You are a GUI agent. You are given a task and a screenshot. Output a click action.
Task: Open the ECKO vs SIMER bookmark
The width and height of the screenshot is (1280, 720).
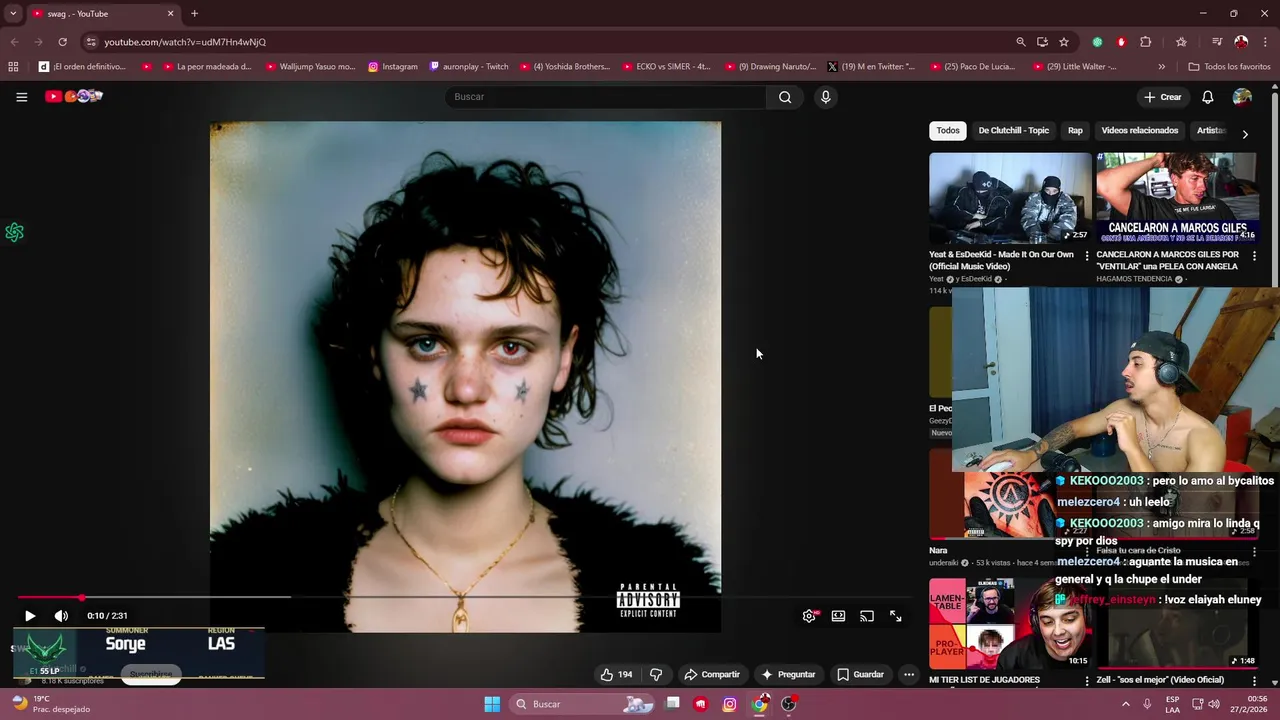click(x=666, y=67)
